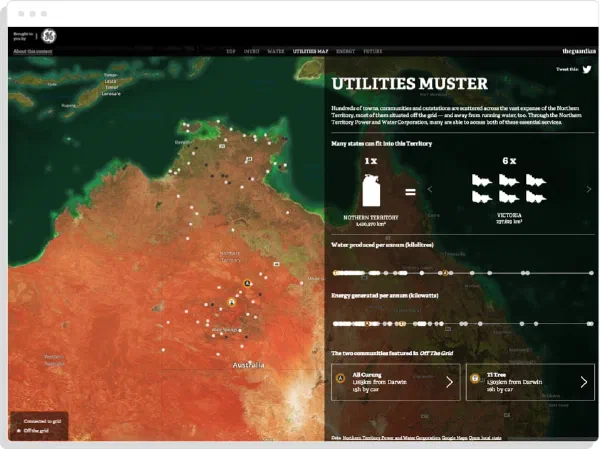Image resolution: width=600 pixels, height=449 pixels.
Task: Click the '6 x' multiplier text
Action: pos(509,161)
